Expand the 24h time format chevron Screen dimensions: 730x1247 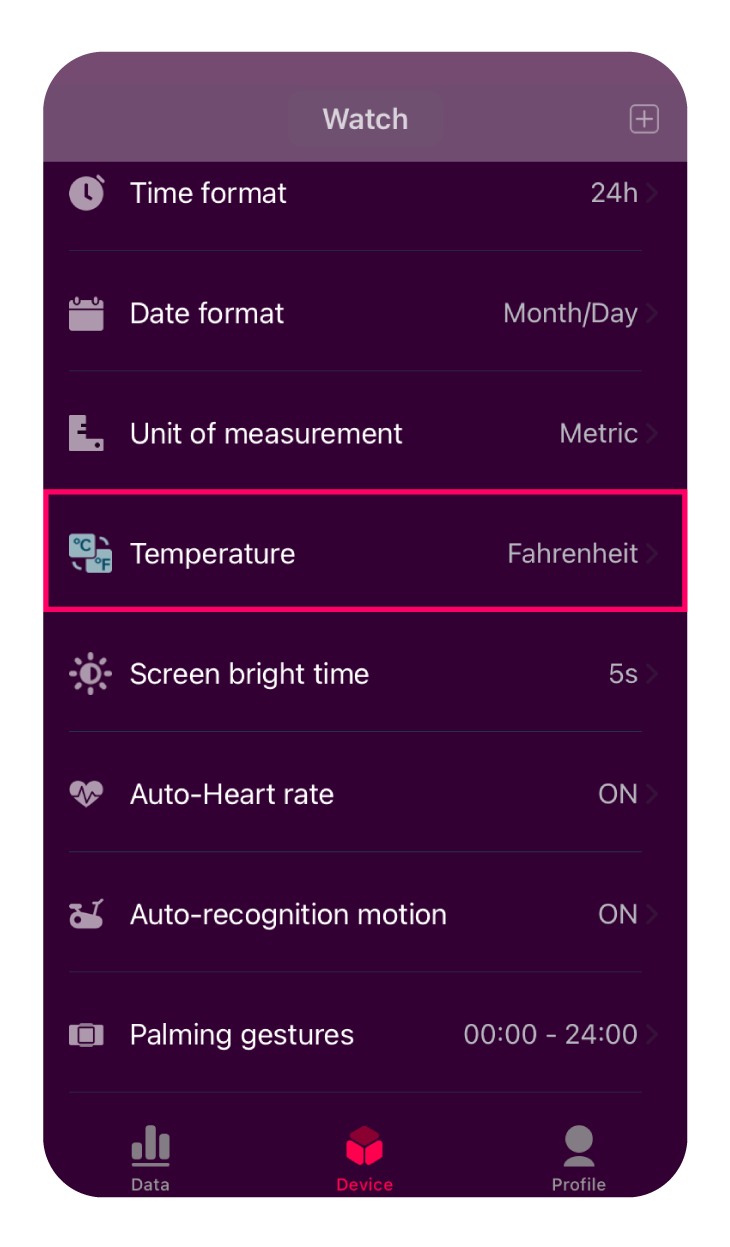[x=652, y=193]
